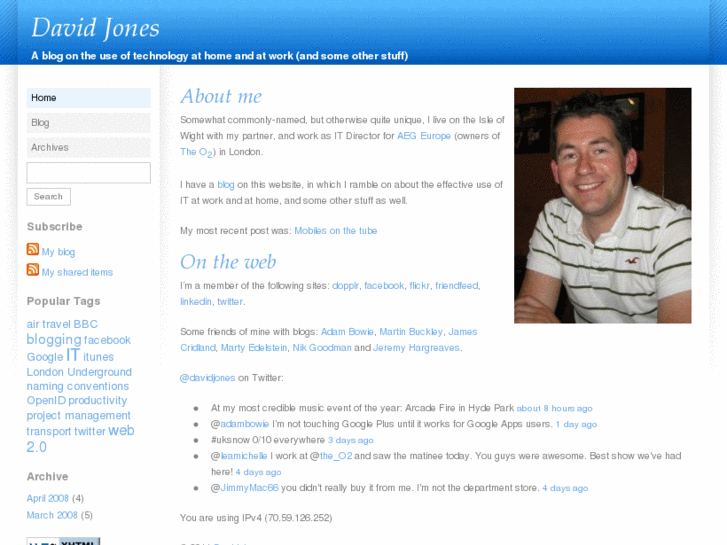Viewport: 727px width, 545px height.
Task: Select the naming conventions tag
Action: click(78, 386)
